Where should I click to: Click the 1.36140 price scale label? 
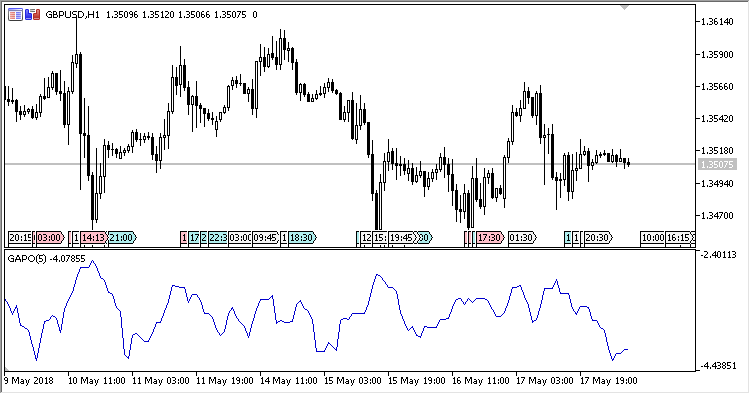click(717, 22)
